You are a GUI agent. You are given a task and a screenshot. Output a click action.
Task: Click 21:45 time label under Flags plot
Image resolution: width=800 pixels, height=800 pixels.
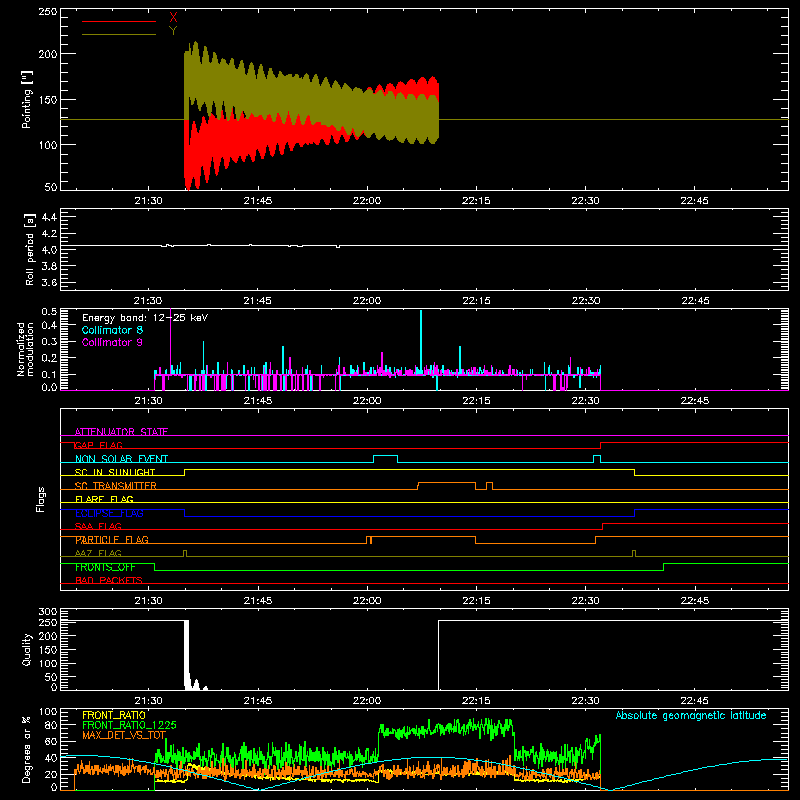coord(258,601)
